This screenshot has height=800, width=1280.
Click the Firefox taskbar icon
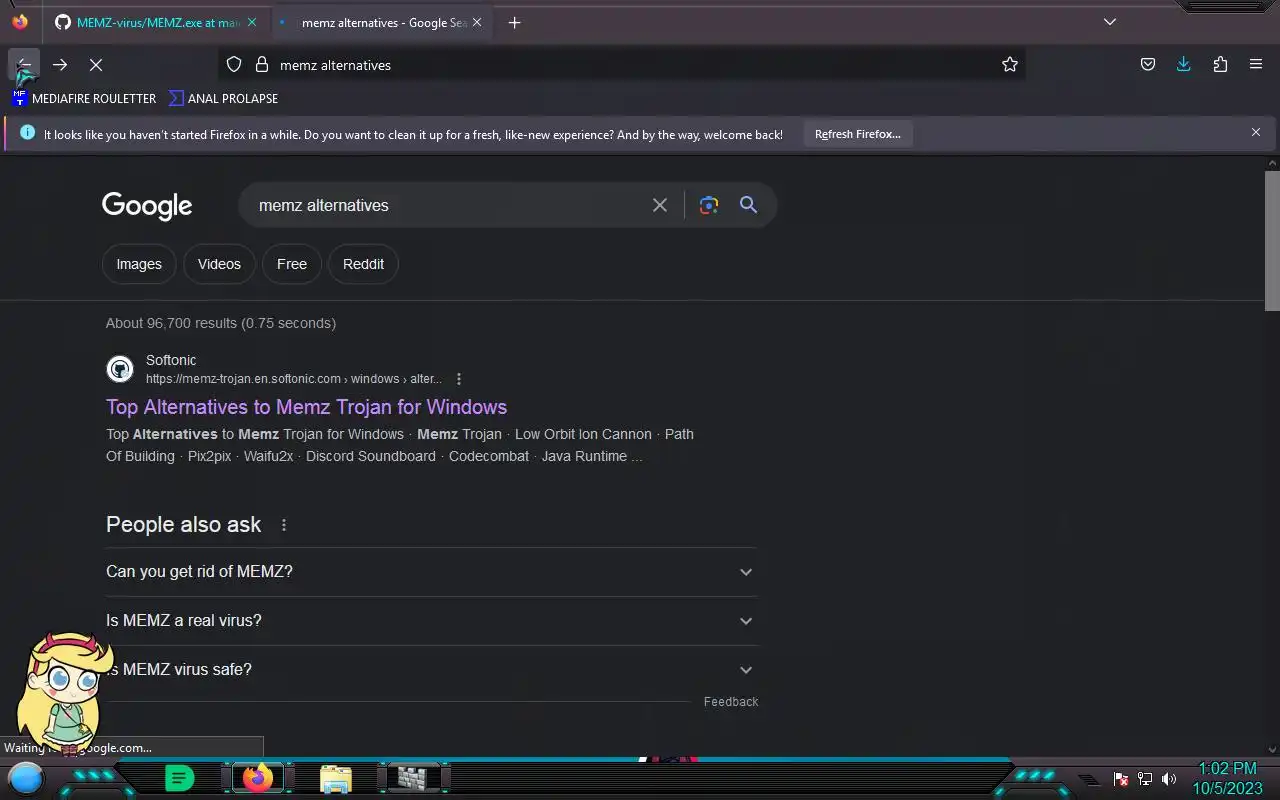coord(258,778)
